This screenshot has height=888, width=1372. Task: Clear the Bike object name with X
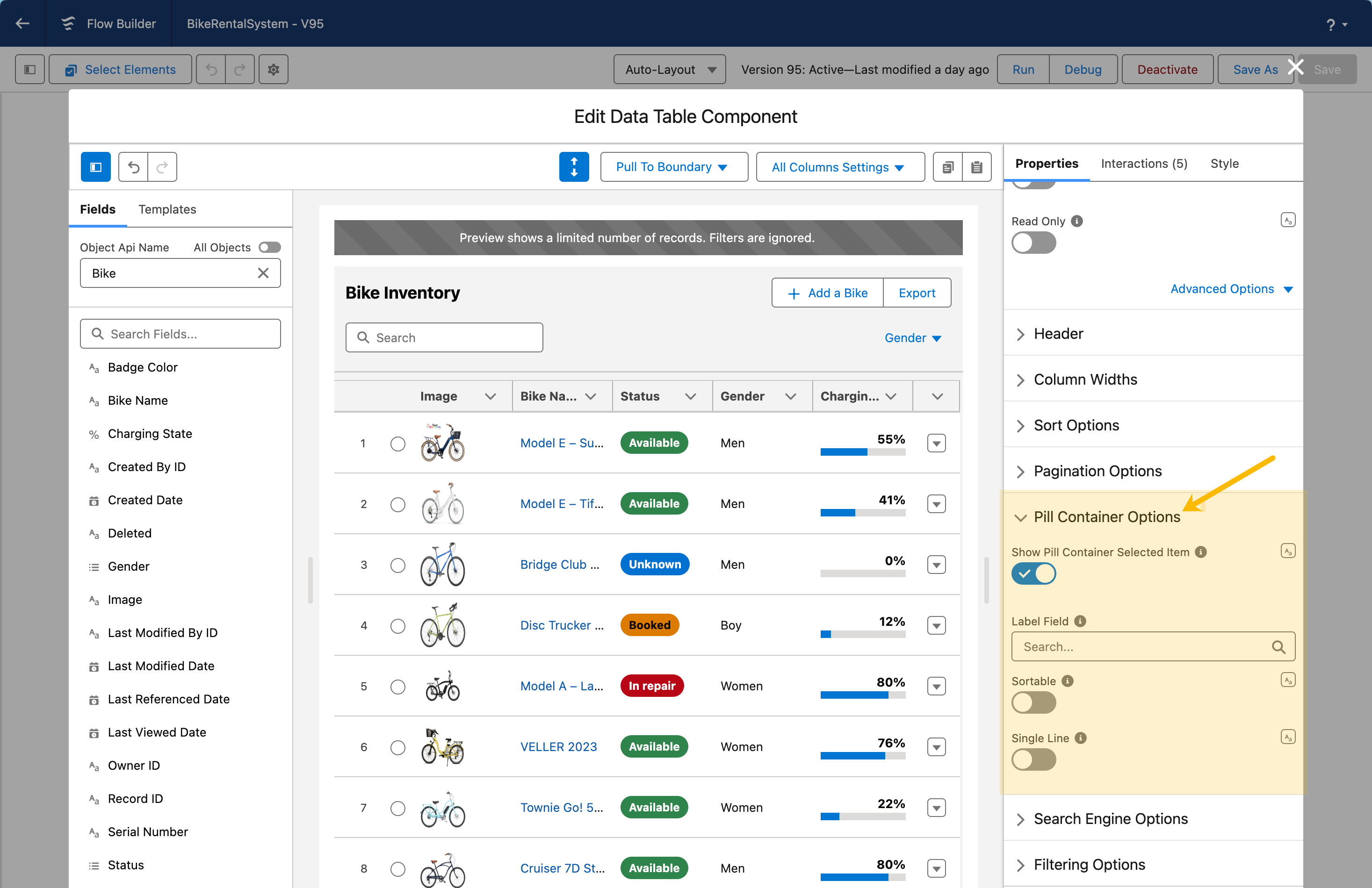click(263, 273)
